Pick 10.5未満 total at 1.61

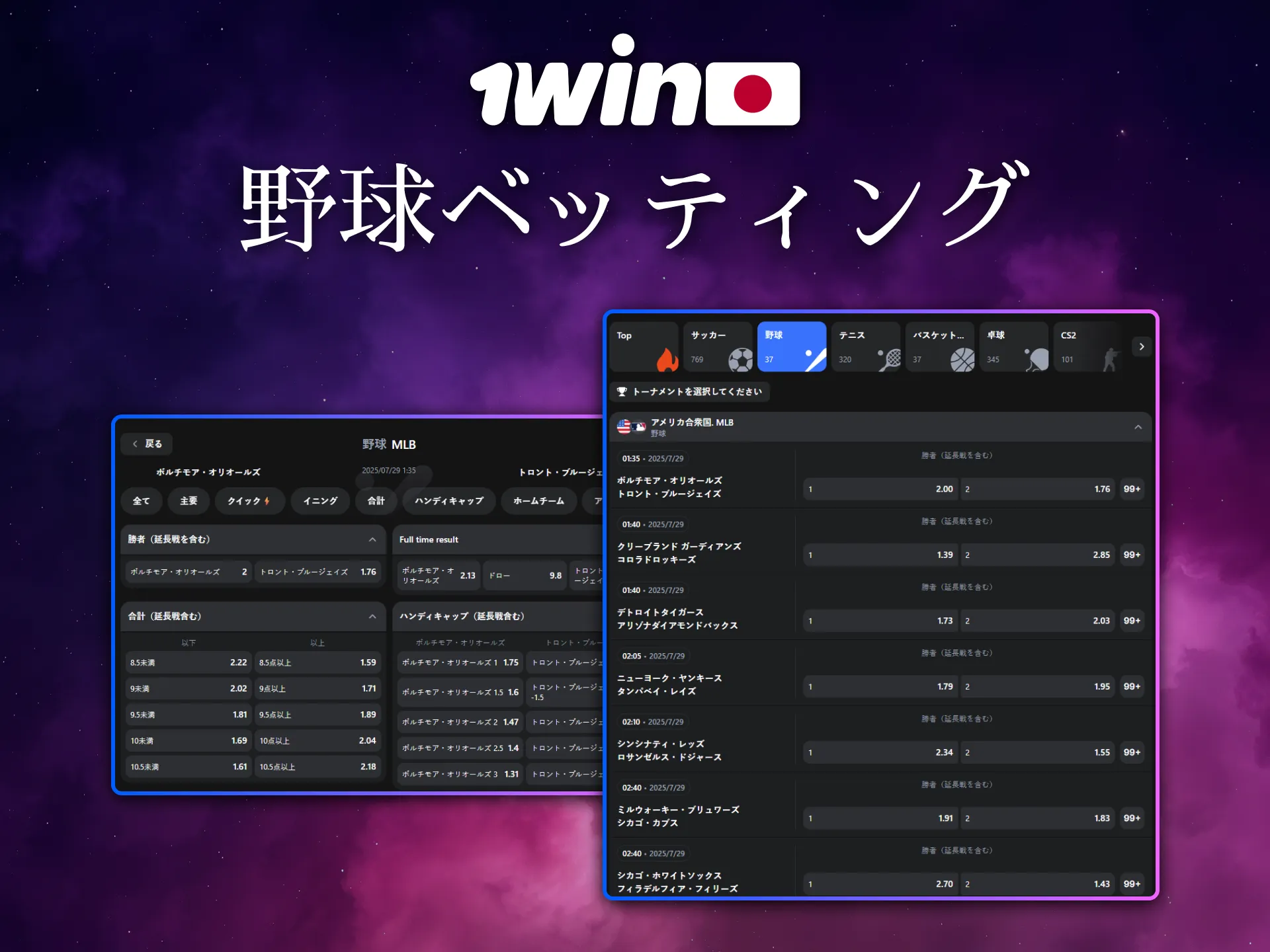tap(189, 767)
